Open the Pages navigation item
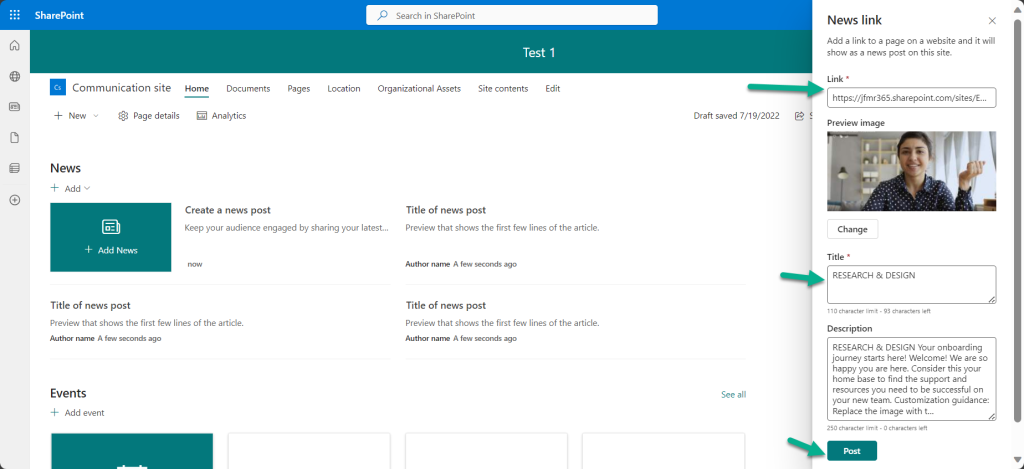This screenshot has width=1024, height=469. click(298, 88)
